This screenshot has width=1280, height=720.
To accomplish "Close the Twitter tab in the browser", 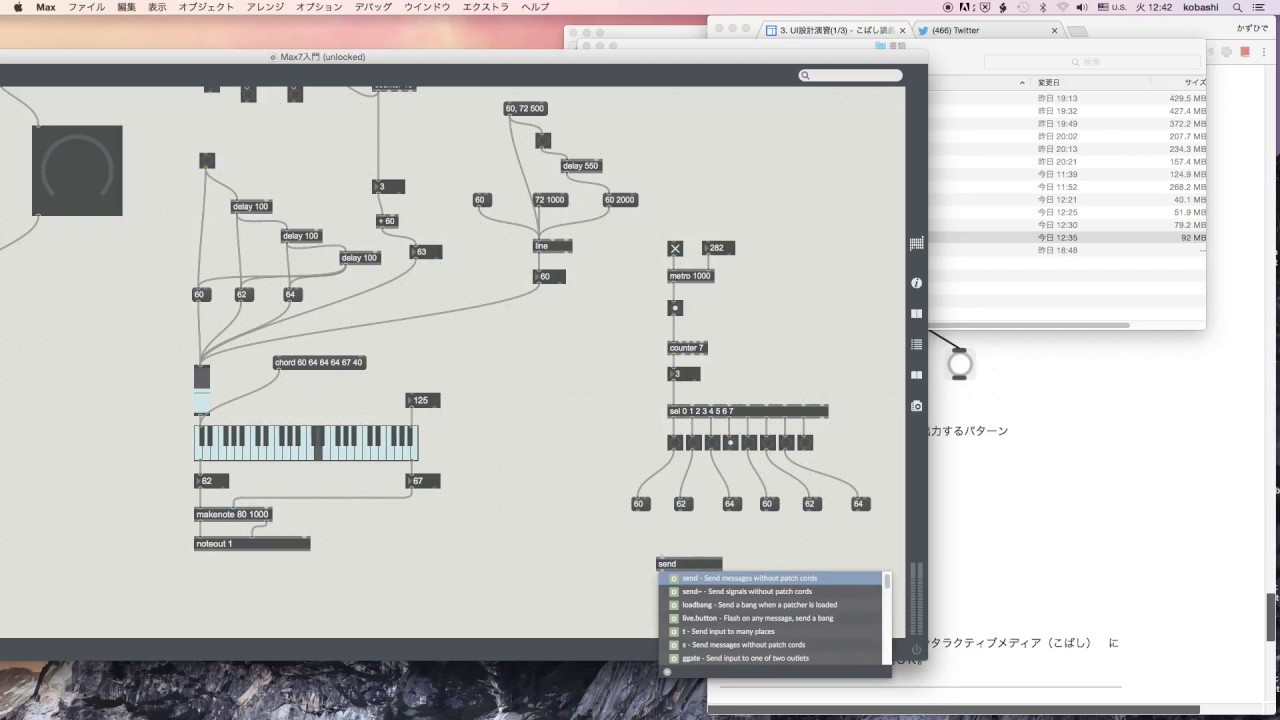I will 1054,30.
